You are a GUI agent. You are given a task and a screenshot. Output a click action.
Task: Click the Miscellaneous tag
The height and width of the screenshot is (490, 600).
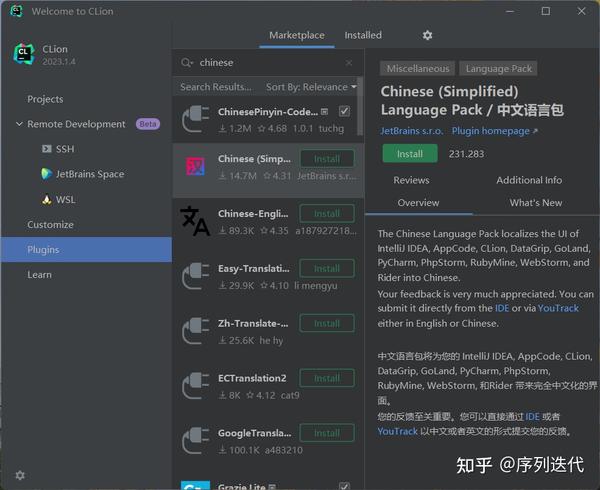pyautogui.click(x=417, y=68)
